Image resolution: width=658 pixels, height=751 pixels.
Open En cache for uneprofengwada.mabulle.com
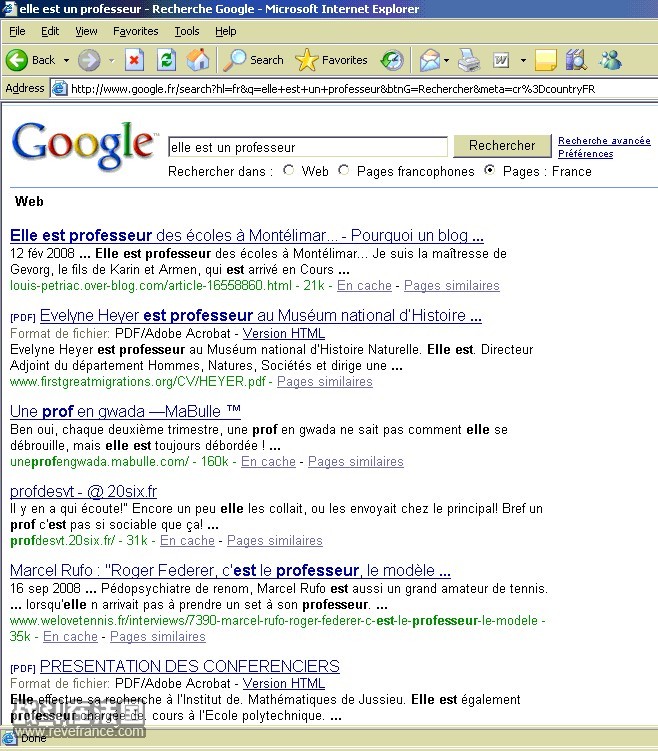[268, 462]
